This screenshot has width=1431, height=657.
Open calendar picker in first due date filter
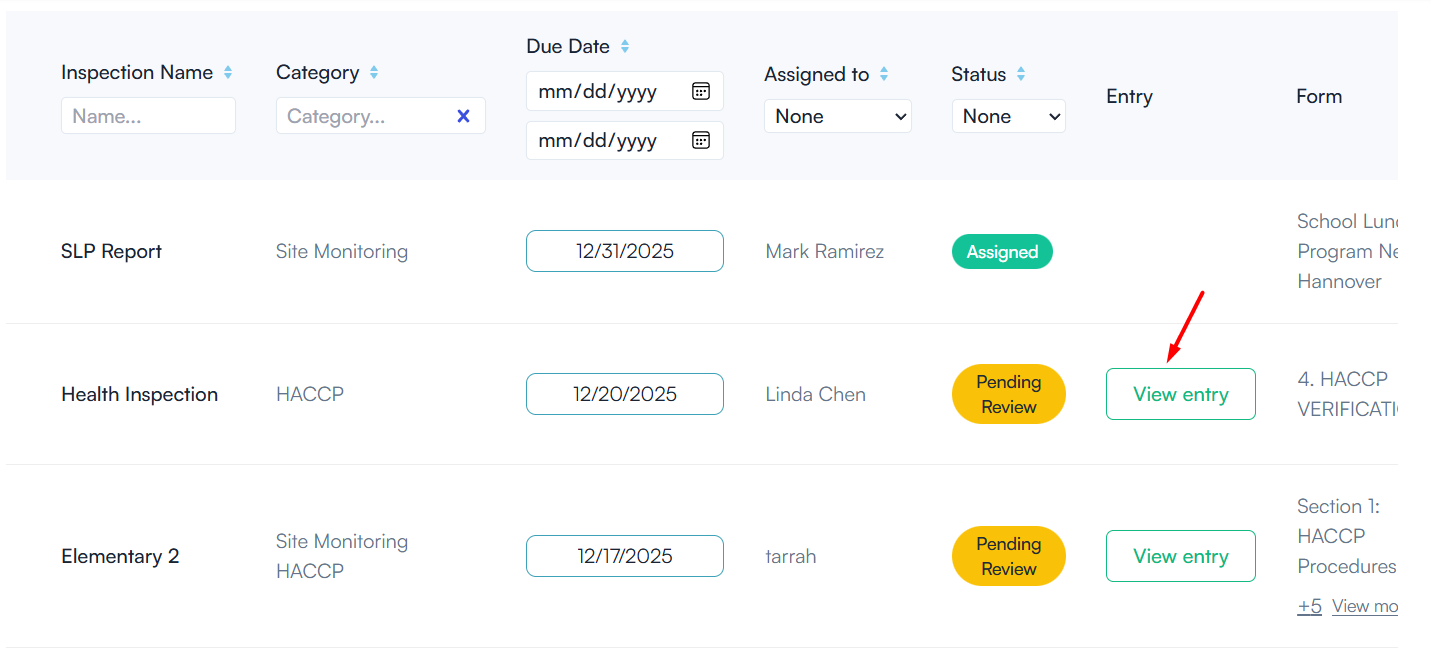click(x=701, y=92)
